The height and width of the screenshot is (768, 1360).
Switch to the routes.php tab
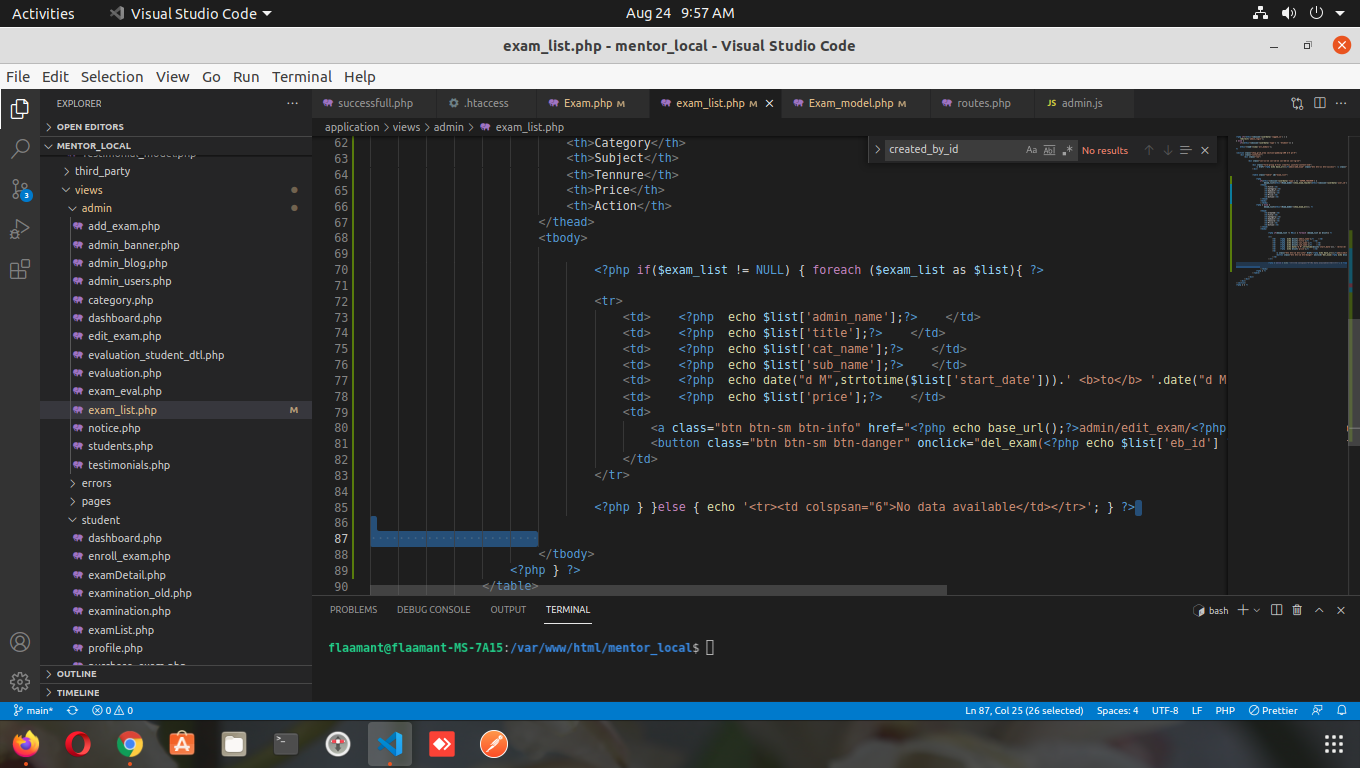983,103
